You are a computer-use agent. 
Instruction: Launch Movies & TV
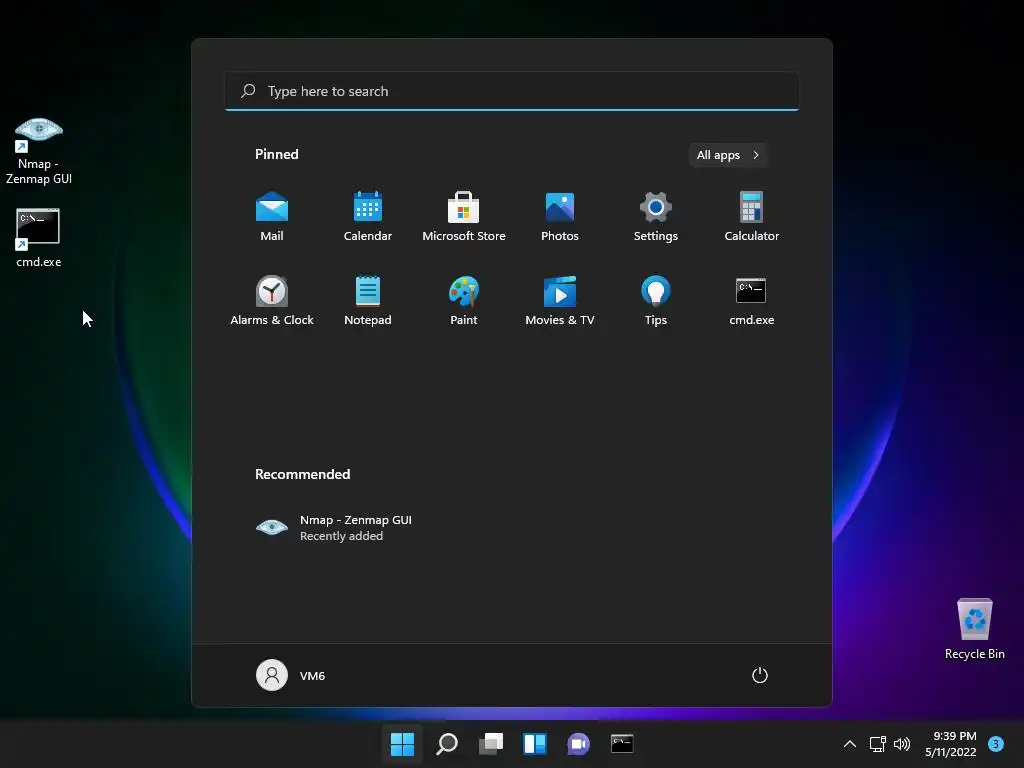coord(560,300)
